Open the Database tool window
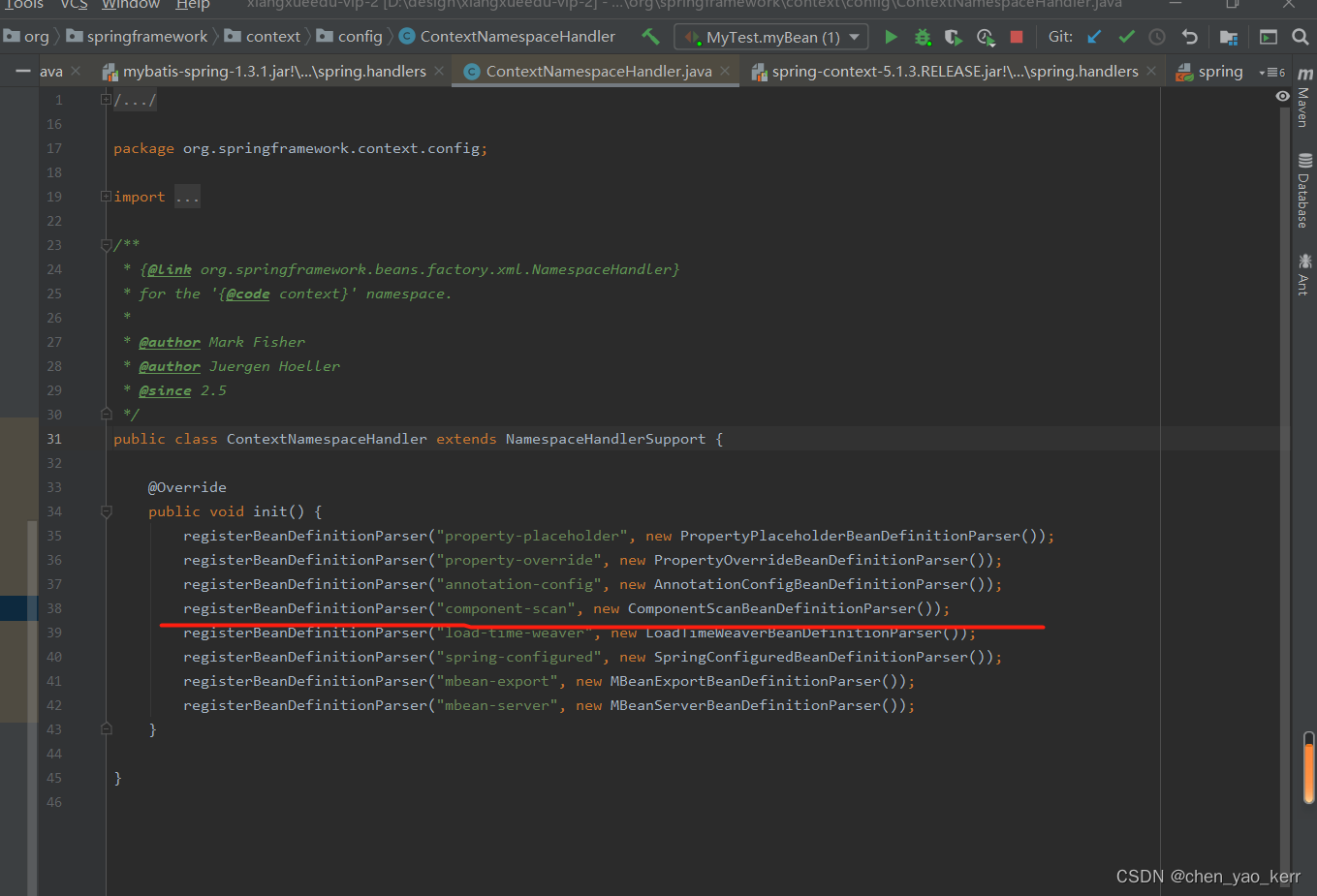The width and height of the screenshot is (1317, 896). click(x=1304, y=191)
